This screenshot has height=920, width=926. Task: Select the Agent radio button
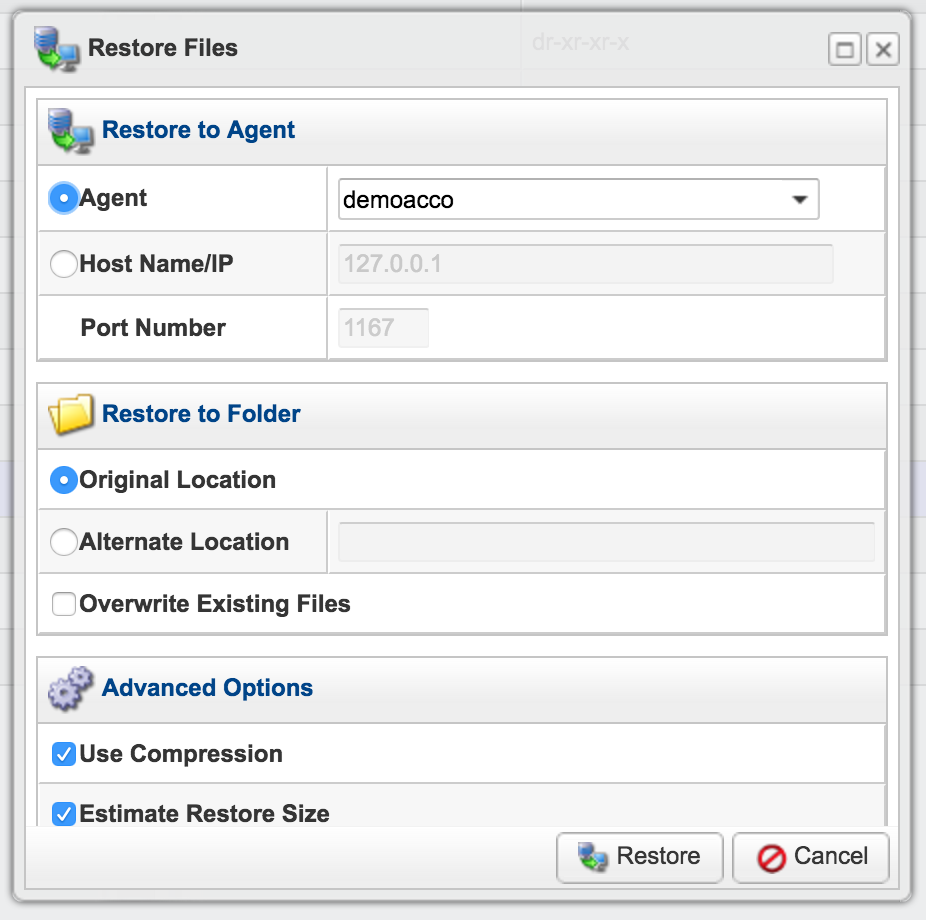63,198
